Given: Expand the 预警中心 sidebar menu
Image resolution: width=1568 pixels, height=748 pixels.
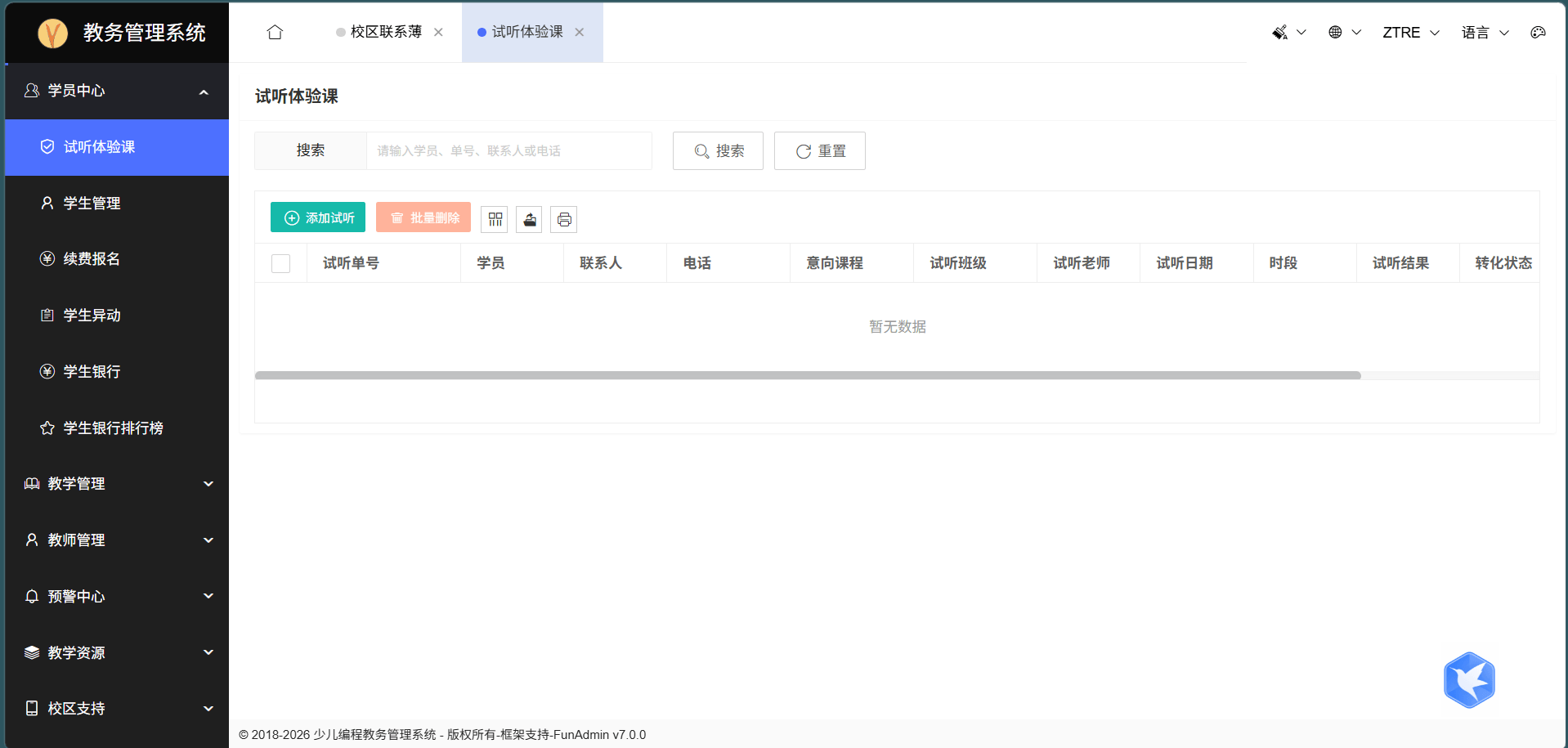Looking at the screenshot, I should tap(117, 597).
